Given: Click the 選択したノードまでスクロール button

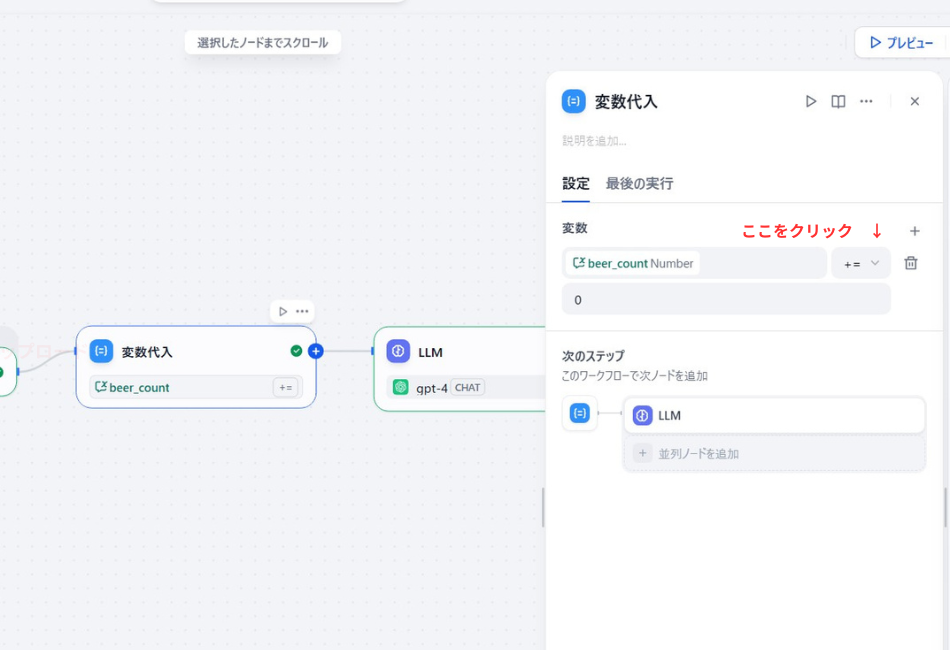Looking at the screenshot, I should 262,42.
